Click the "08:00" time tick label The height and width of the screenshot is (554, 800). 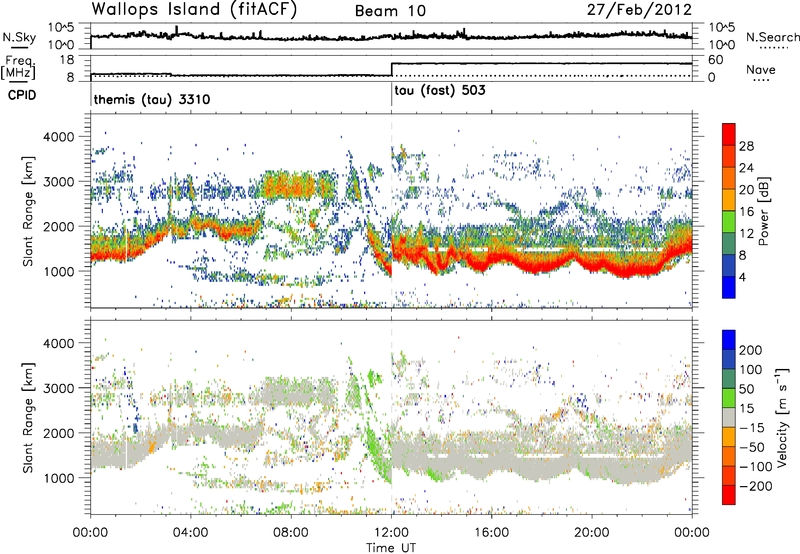(291, 533)
